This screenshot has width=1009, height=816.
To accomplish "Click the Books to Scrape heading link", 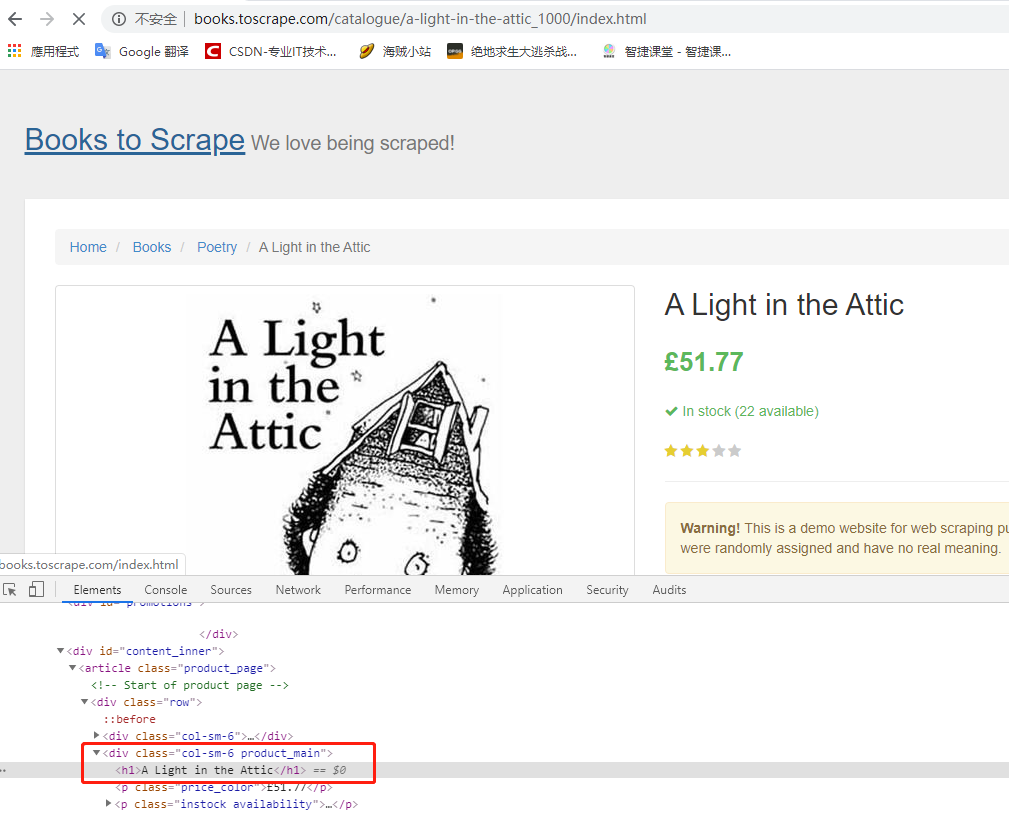I will coord(134,139).
